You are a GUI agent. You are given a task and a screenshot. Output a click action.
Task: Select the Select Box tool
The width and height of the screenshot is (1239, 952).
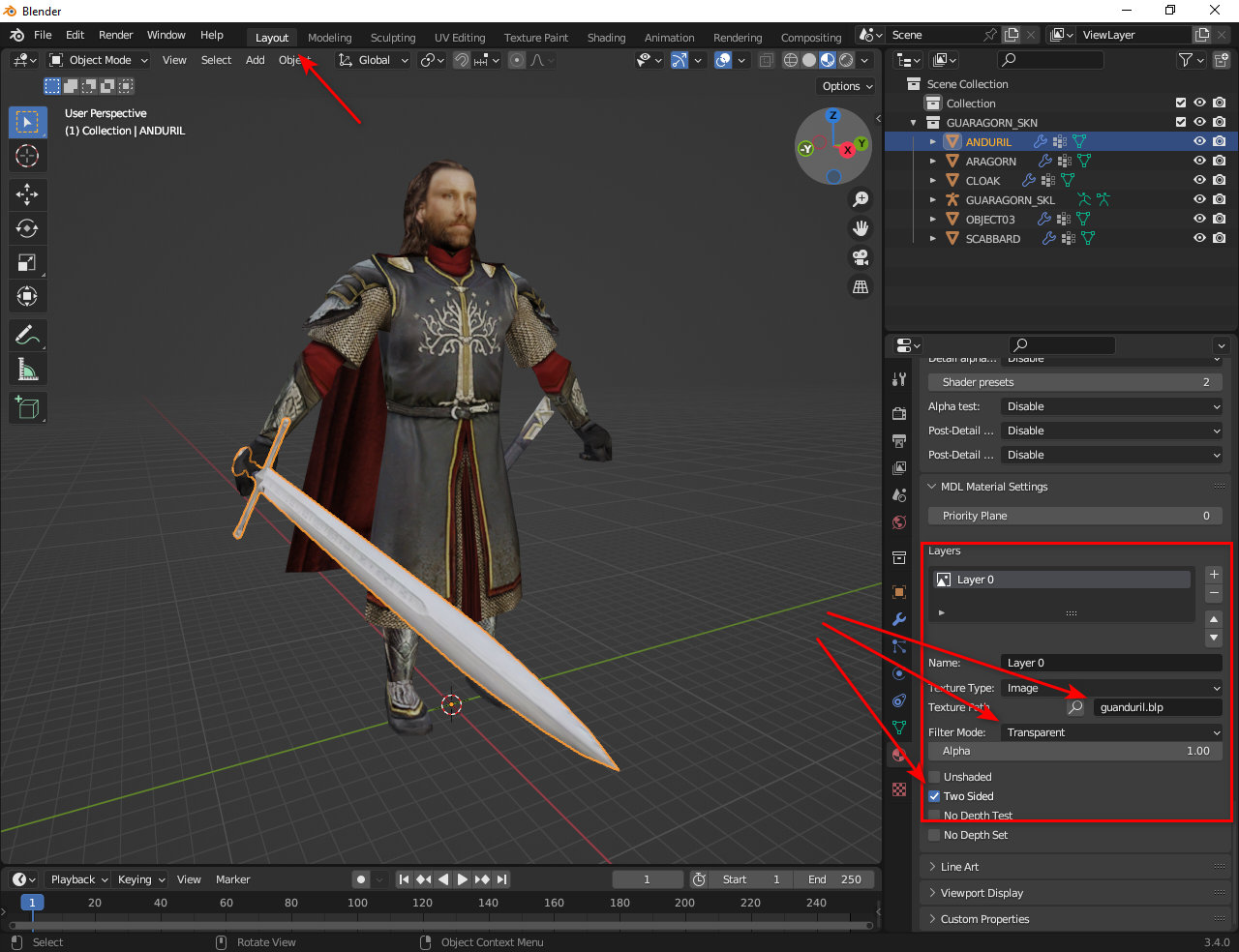tap(27, 122)
